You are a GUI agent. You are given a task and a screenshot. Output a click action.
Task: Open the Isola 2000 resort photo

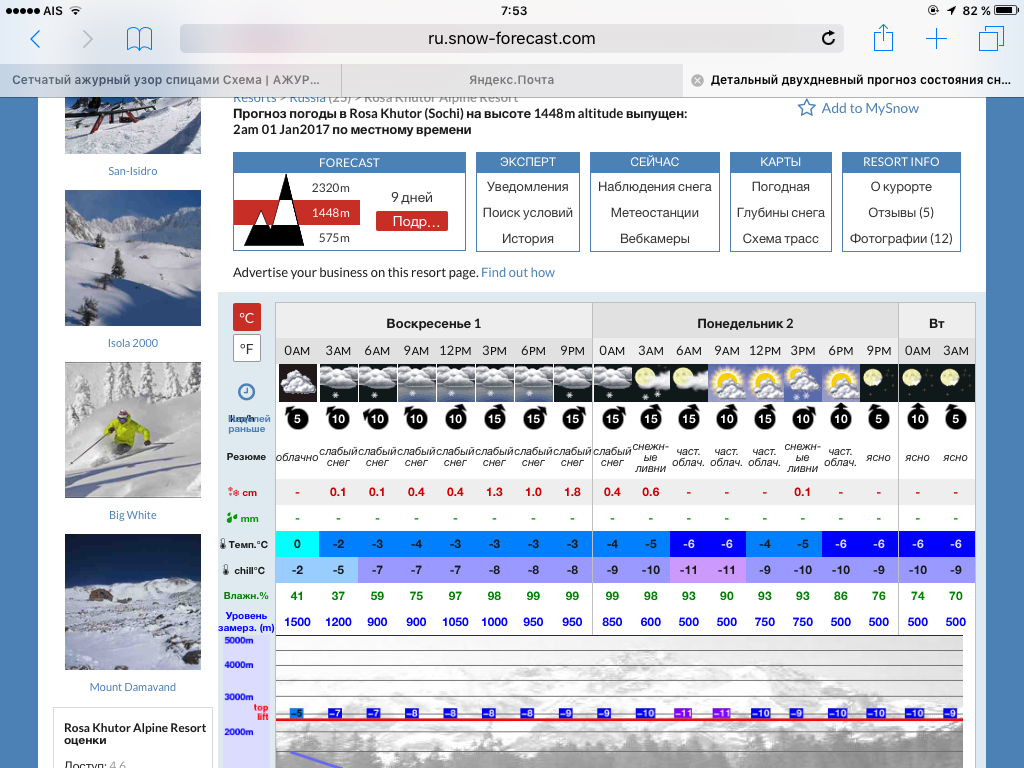pyautogui.click(x=133, y=258)
